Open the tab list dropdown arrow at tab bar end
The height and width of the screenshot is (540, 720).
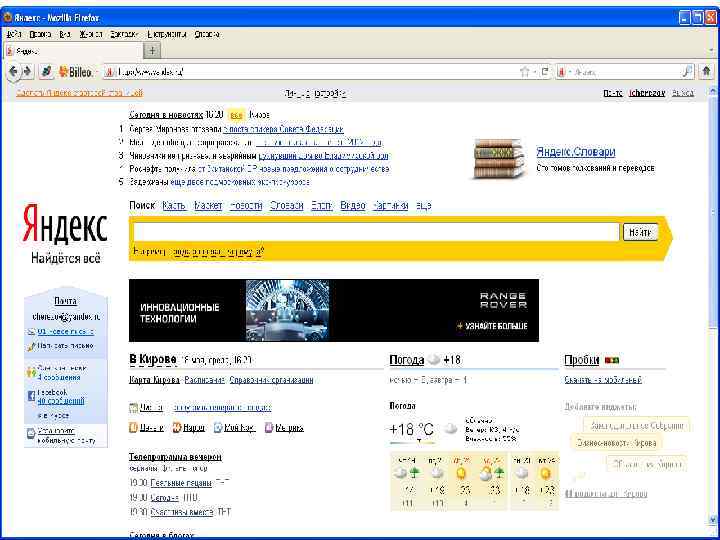coord(710,51)
